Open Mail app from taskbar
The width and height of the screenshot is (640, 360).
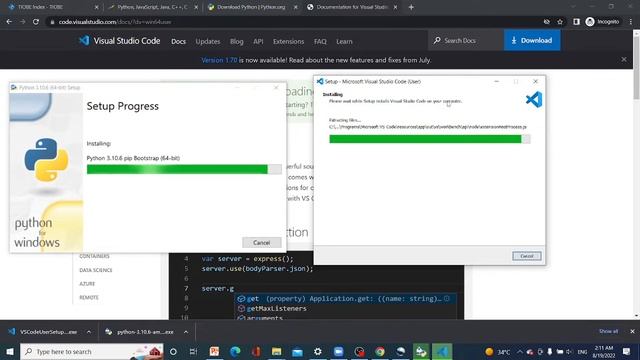(297, 351)
